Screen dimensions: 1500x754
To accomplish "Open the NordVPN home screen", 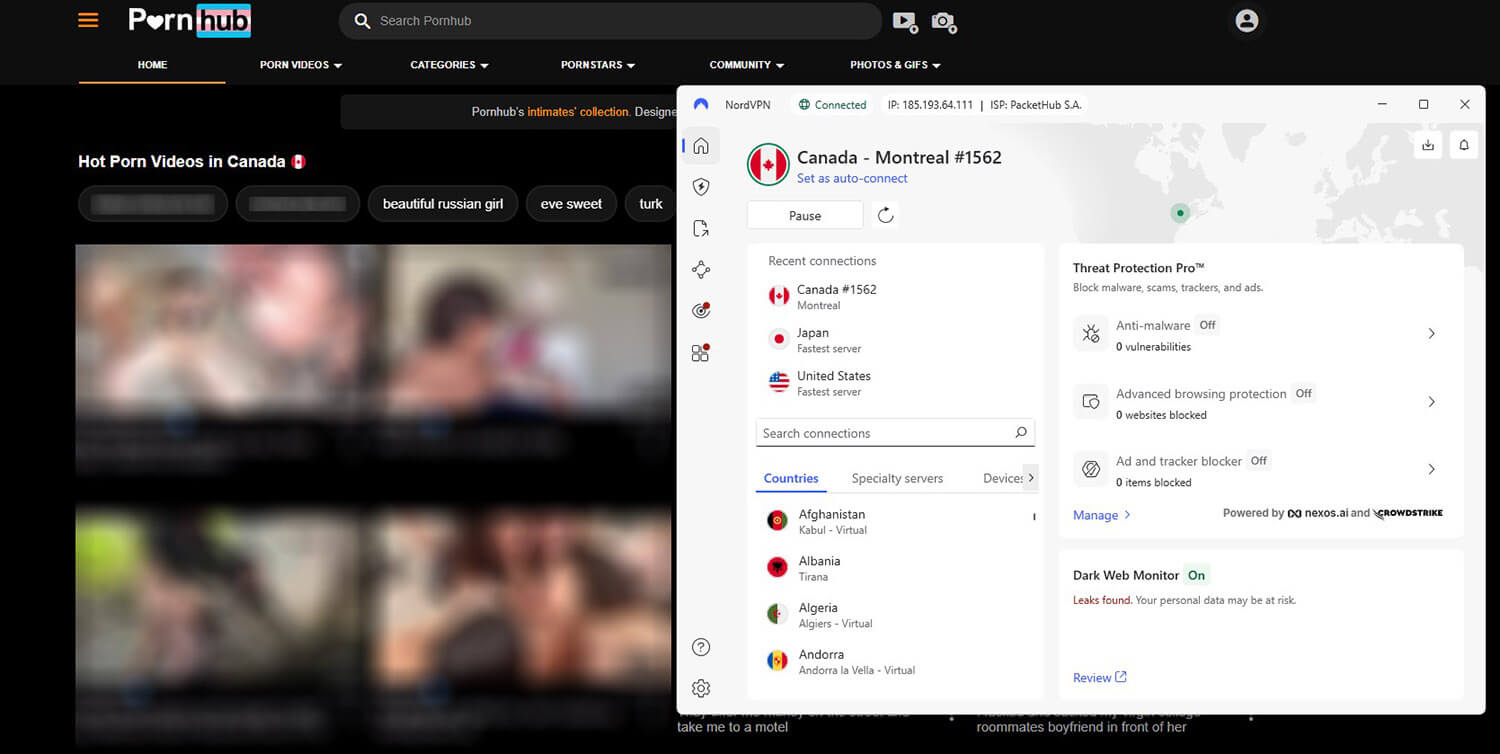I will pos(701,145).
